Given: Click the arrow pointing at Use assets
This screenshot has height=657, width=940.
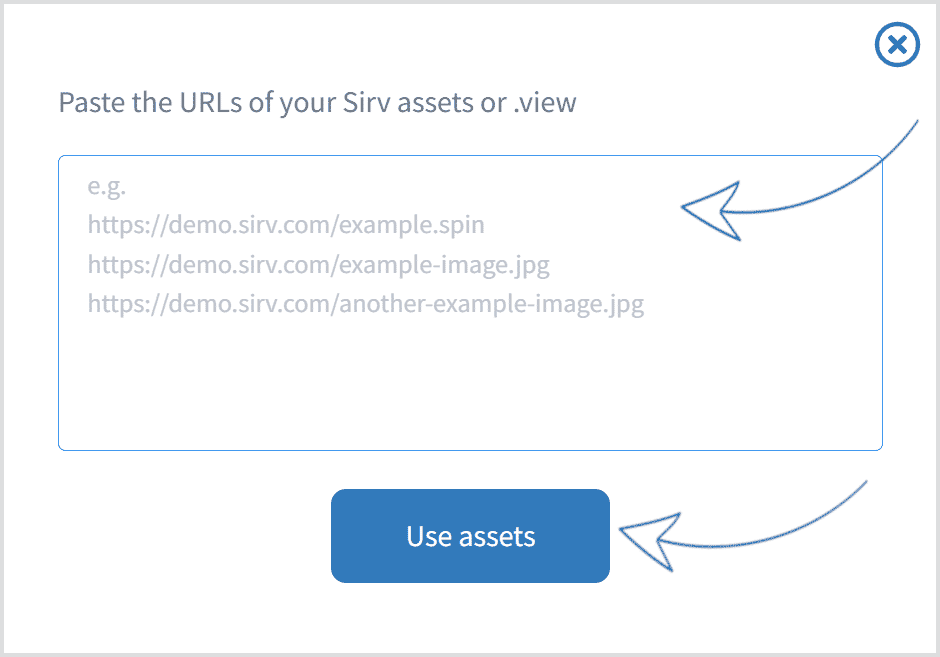Looking at the screenshot, I should [743, 526].
